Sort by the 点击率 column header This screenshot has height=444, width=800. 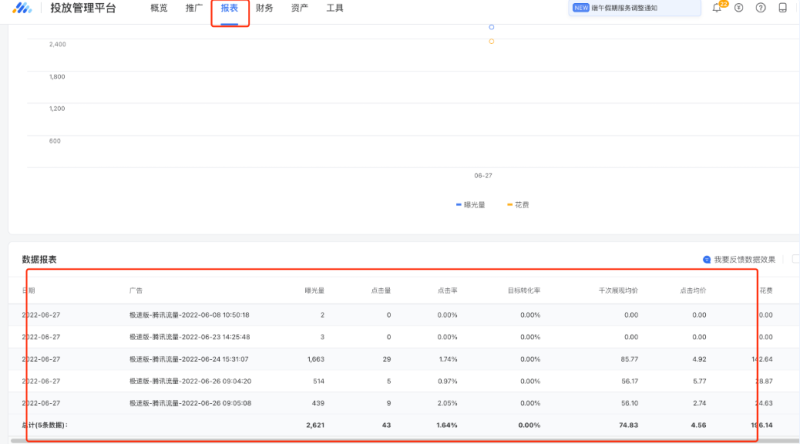(447, 290)
